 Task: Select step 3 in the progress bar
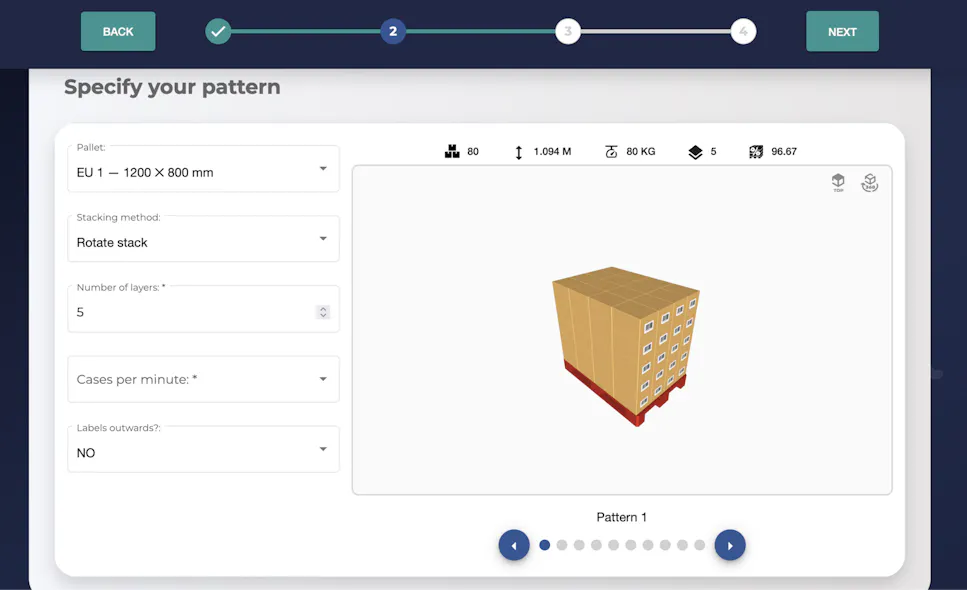click(568, 31)
